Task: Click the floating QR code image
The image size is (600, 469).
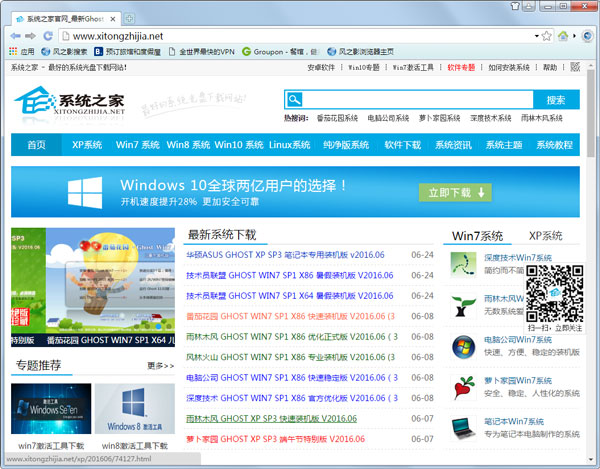Action: tap(554, 293)
